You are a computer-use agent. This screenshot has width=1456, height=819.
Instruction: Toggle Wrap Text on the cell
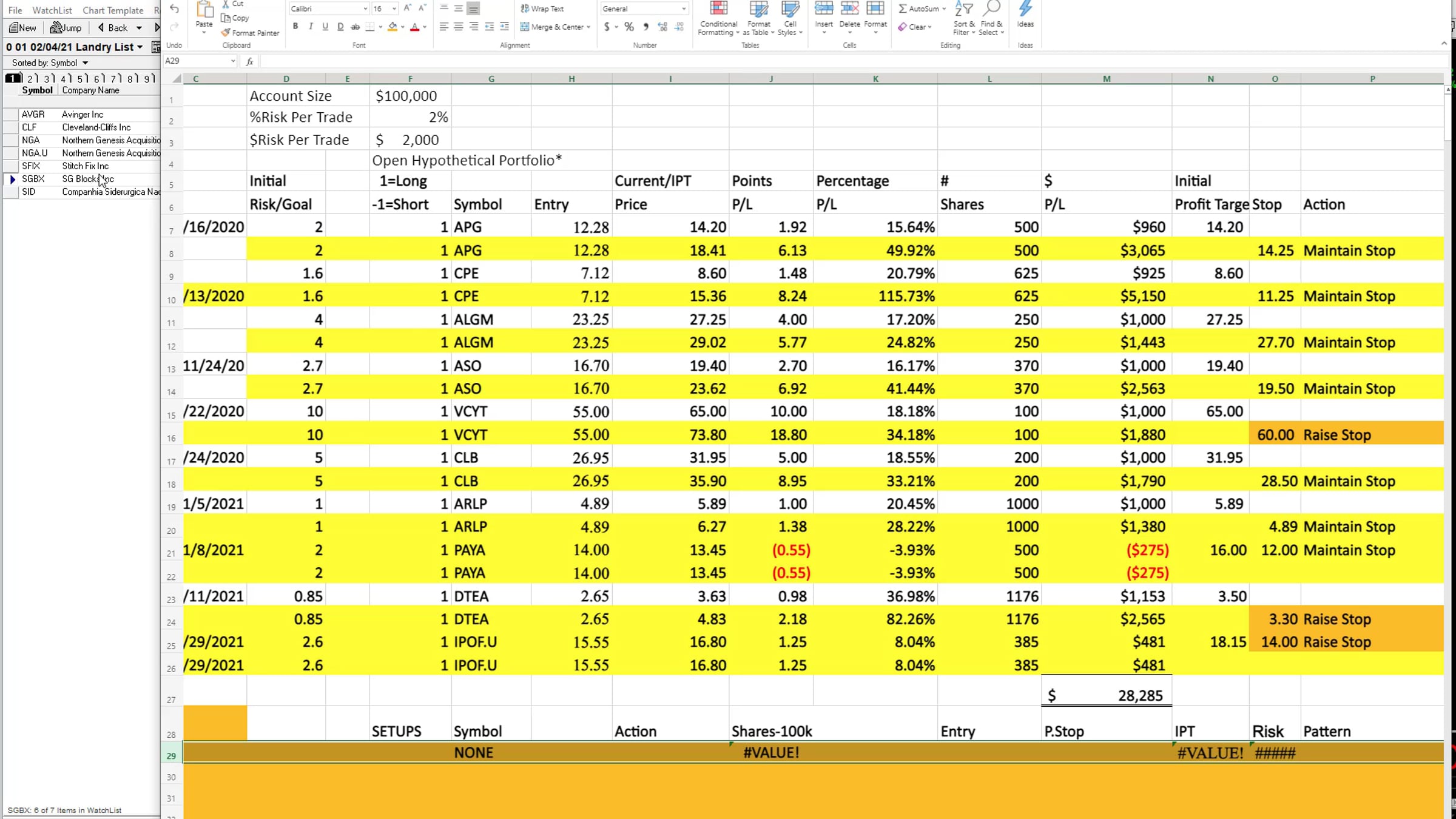(x=542, y=8)
